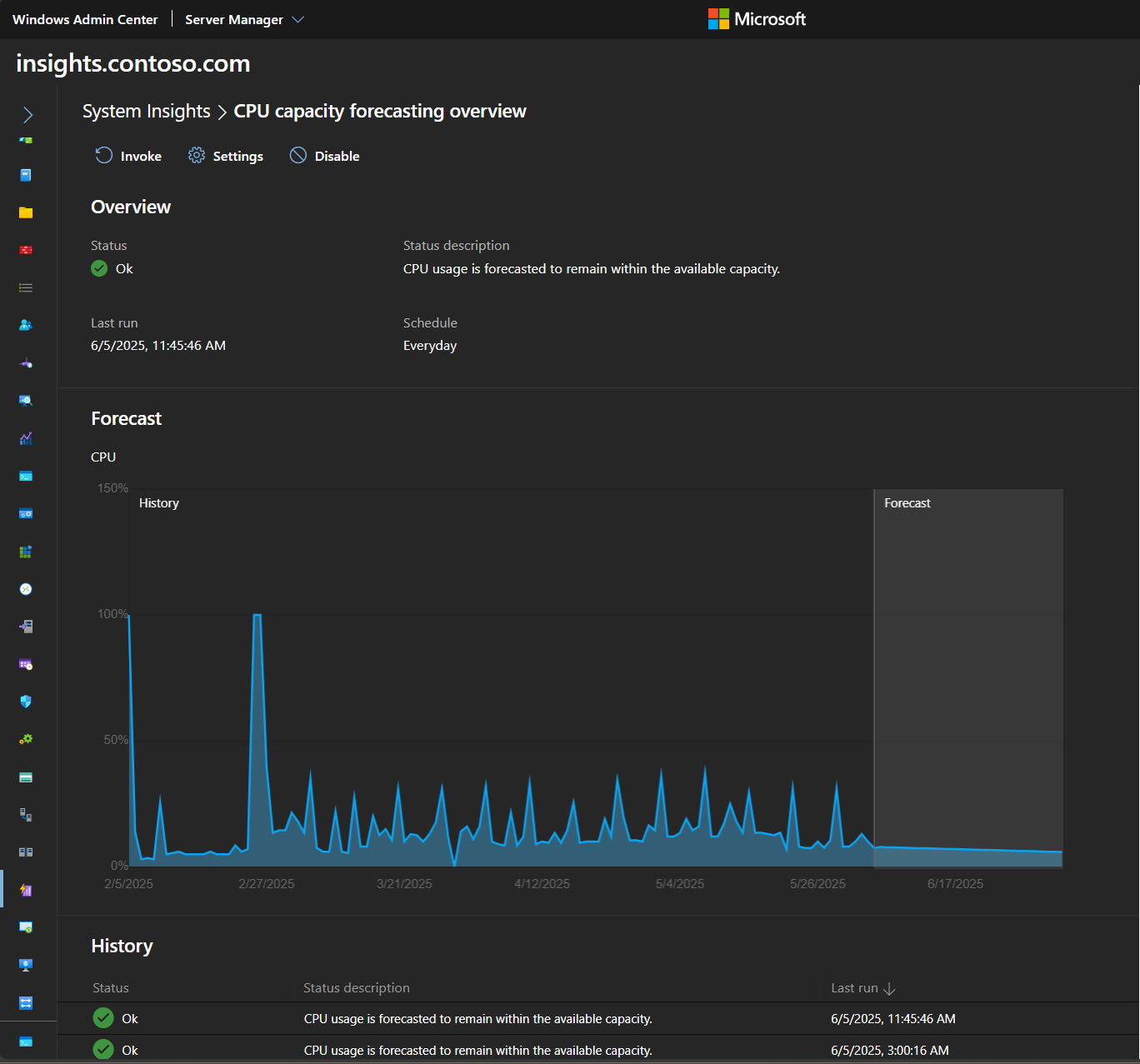Open the Processes tool icon
The height and width of the screenshot is (1064, 1140).
click(x=26, y=513)
